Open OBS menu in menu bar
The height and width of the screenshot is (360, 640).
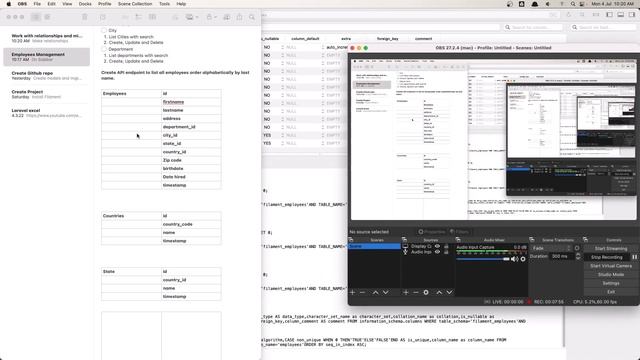click(22, 4)
